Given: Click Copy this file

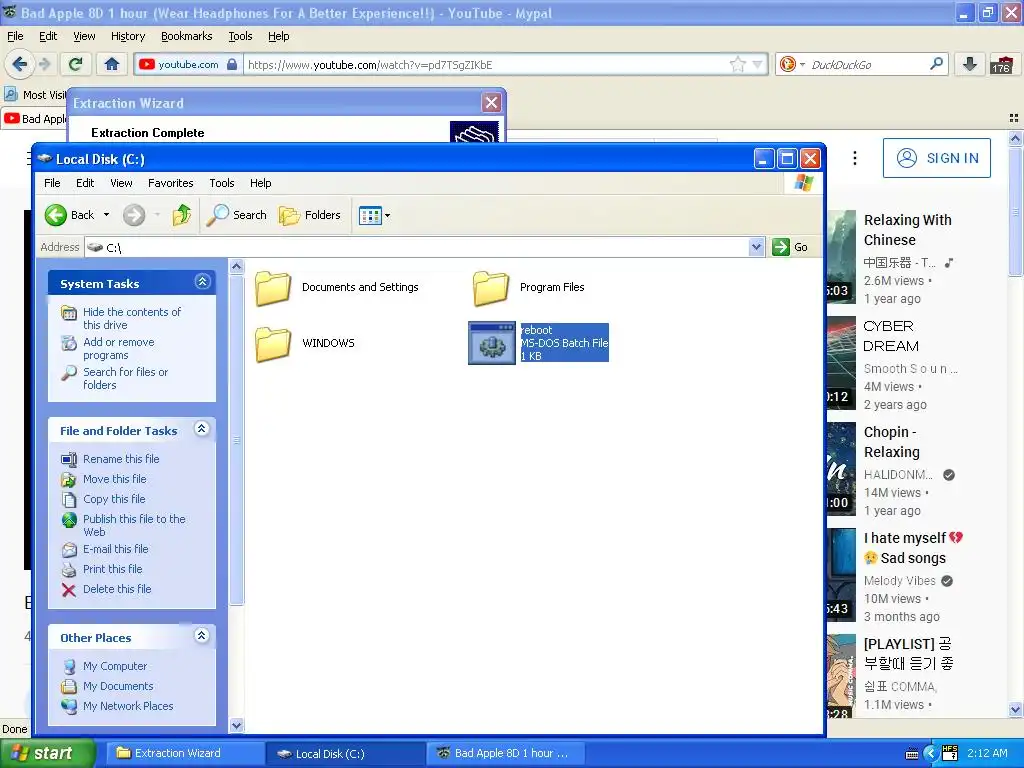Looking at the screenshot, I should 114,499.
